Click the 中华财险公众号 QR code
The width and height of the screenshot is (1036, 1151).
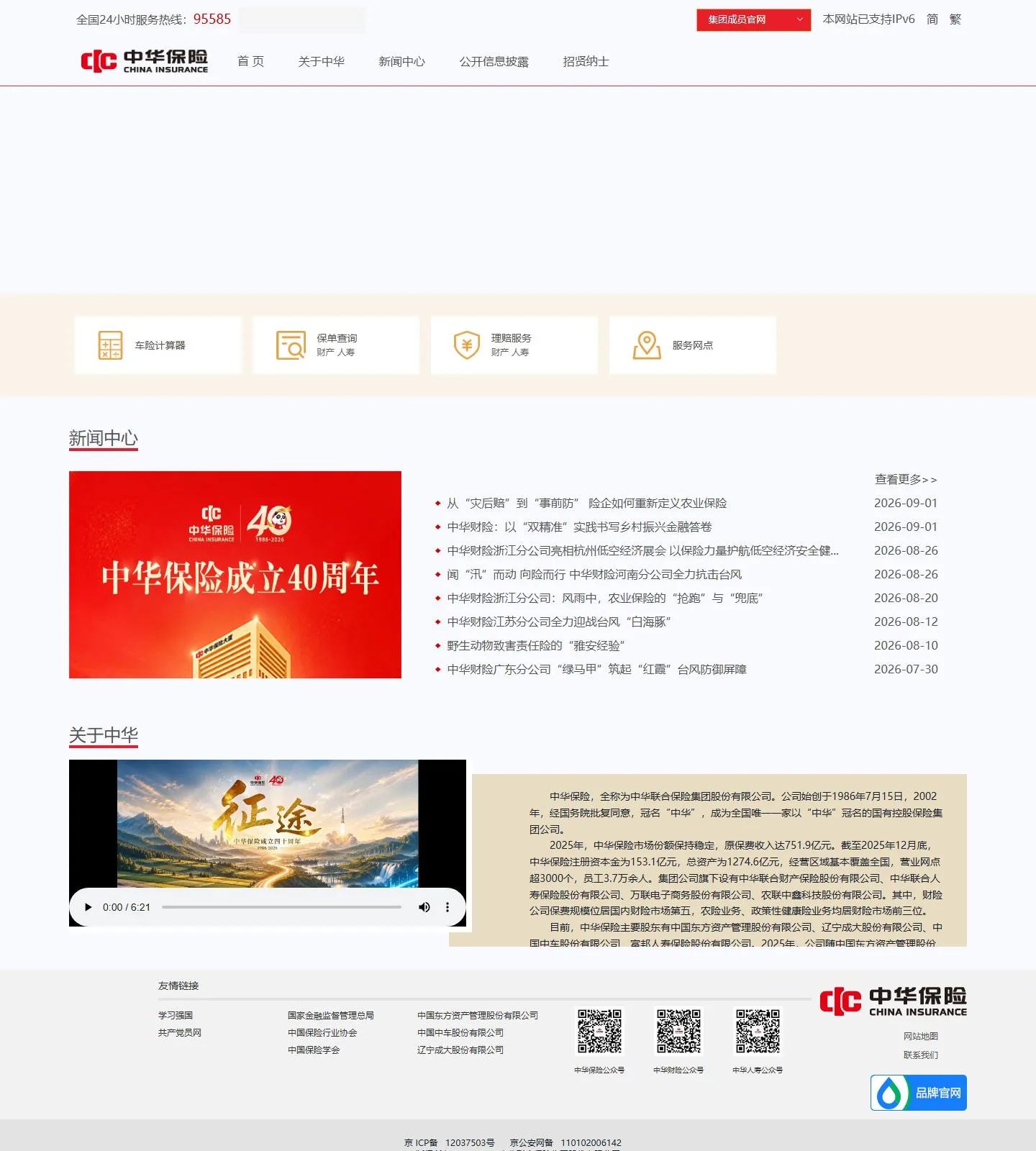tap(678, 1031)
